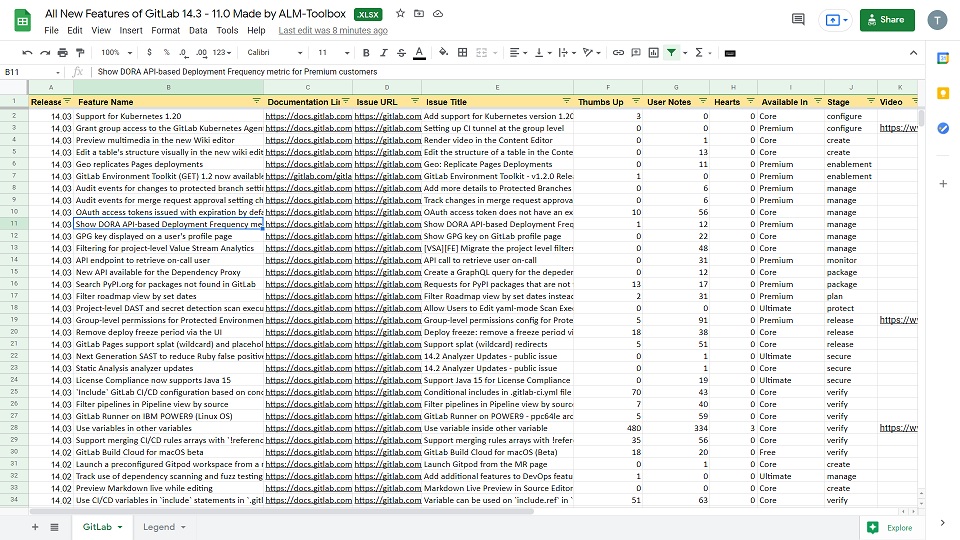Check the cloud document status icon

[438, 13]
